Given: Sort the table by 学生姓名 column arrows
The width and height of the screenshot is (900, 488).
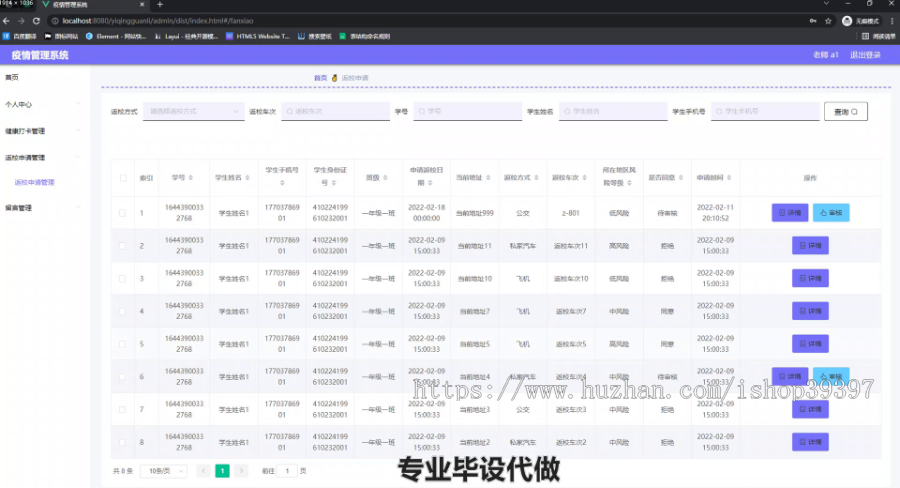Looking at the screenshot, I should tap(247, 178).
